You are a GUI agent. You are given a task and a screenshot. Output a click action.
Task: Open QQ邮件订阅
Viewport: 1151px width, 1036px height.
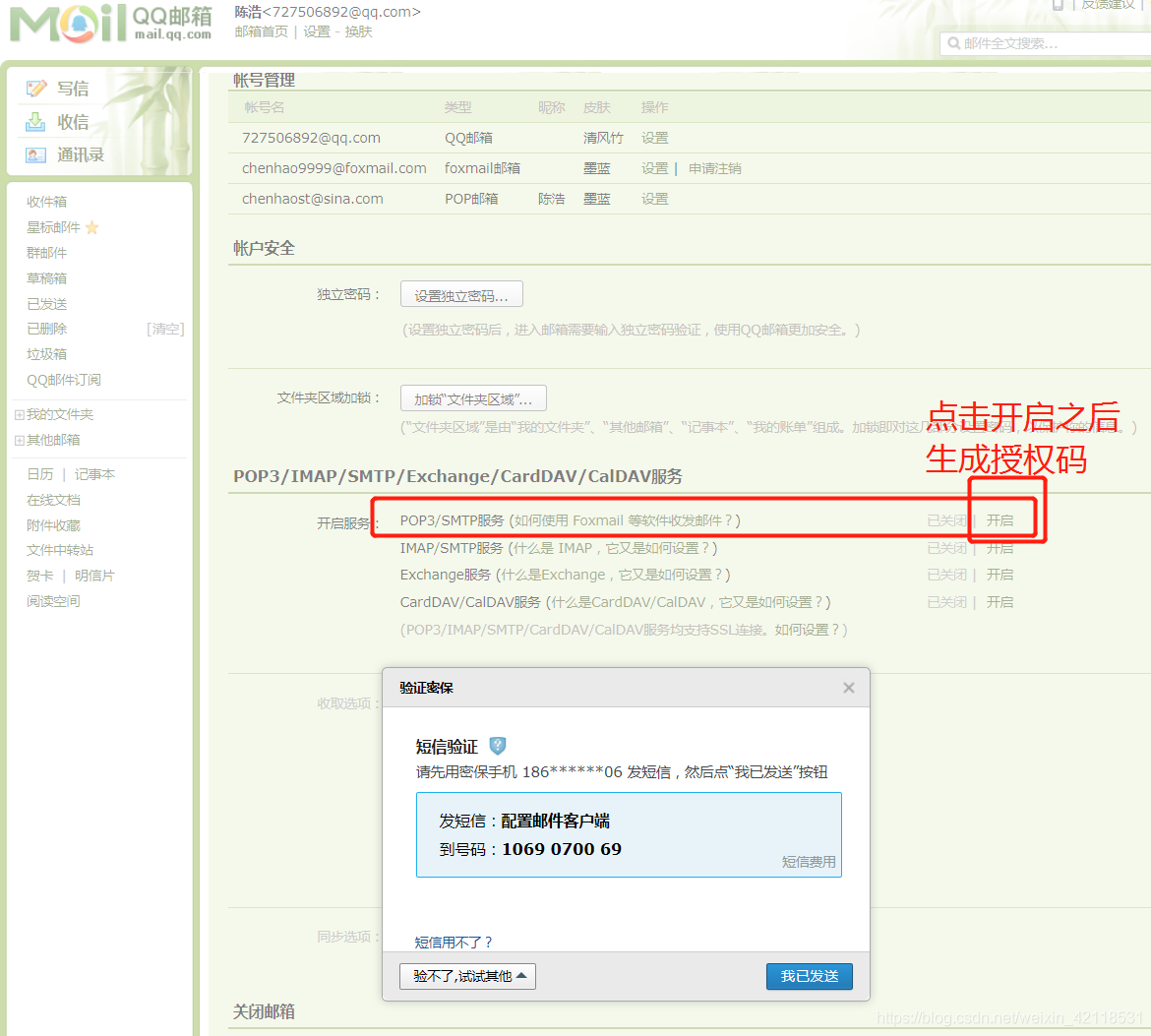(64, 381)
